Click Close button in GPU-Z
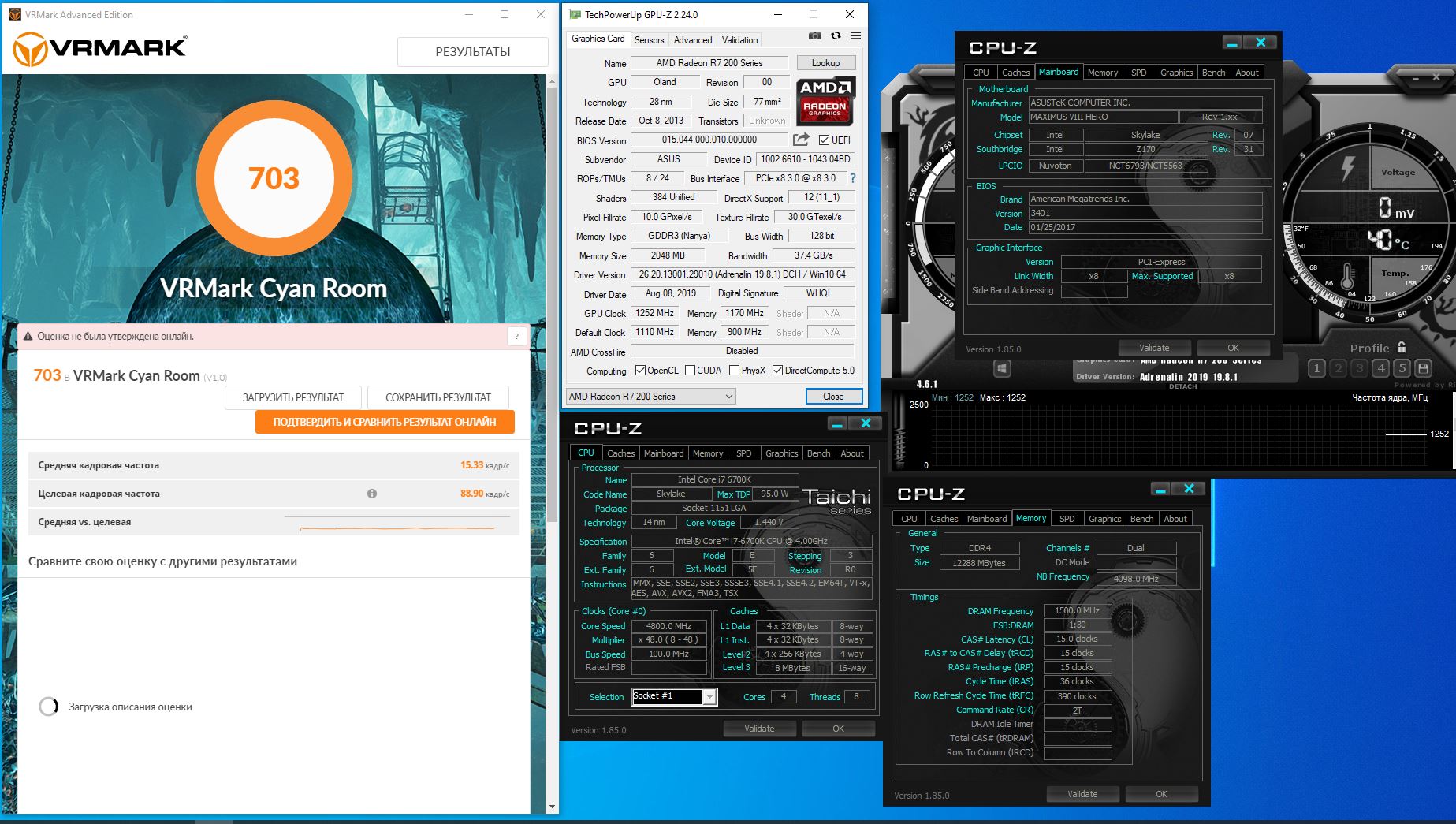 tap(833, 397)
